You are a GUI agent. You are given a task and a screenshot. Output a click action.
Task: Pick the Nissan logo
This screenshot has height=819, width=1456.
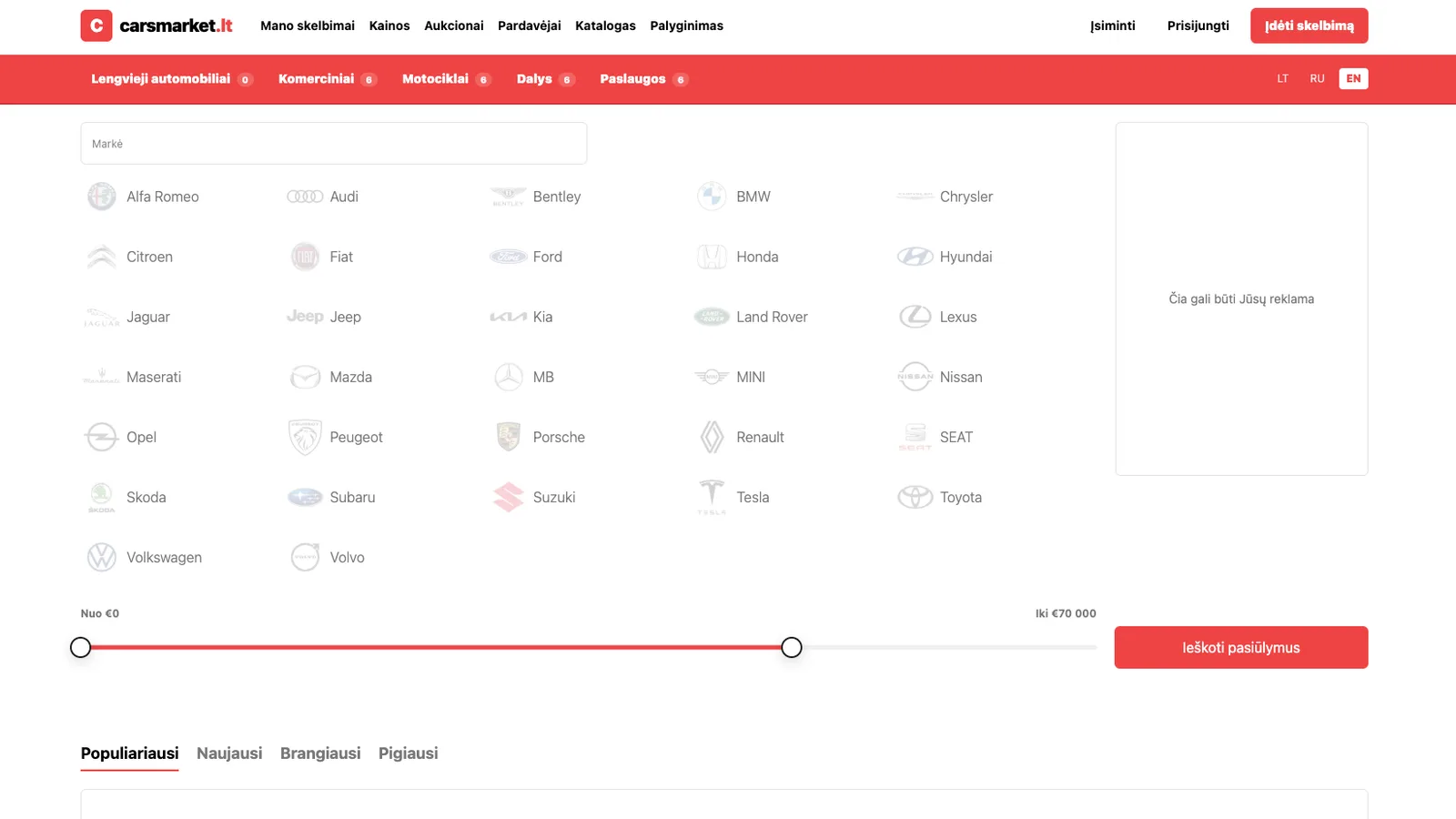tap(915, 377)
